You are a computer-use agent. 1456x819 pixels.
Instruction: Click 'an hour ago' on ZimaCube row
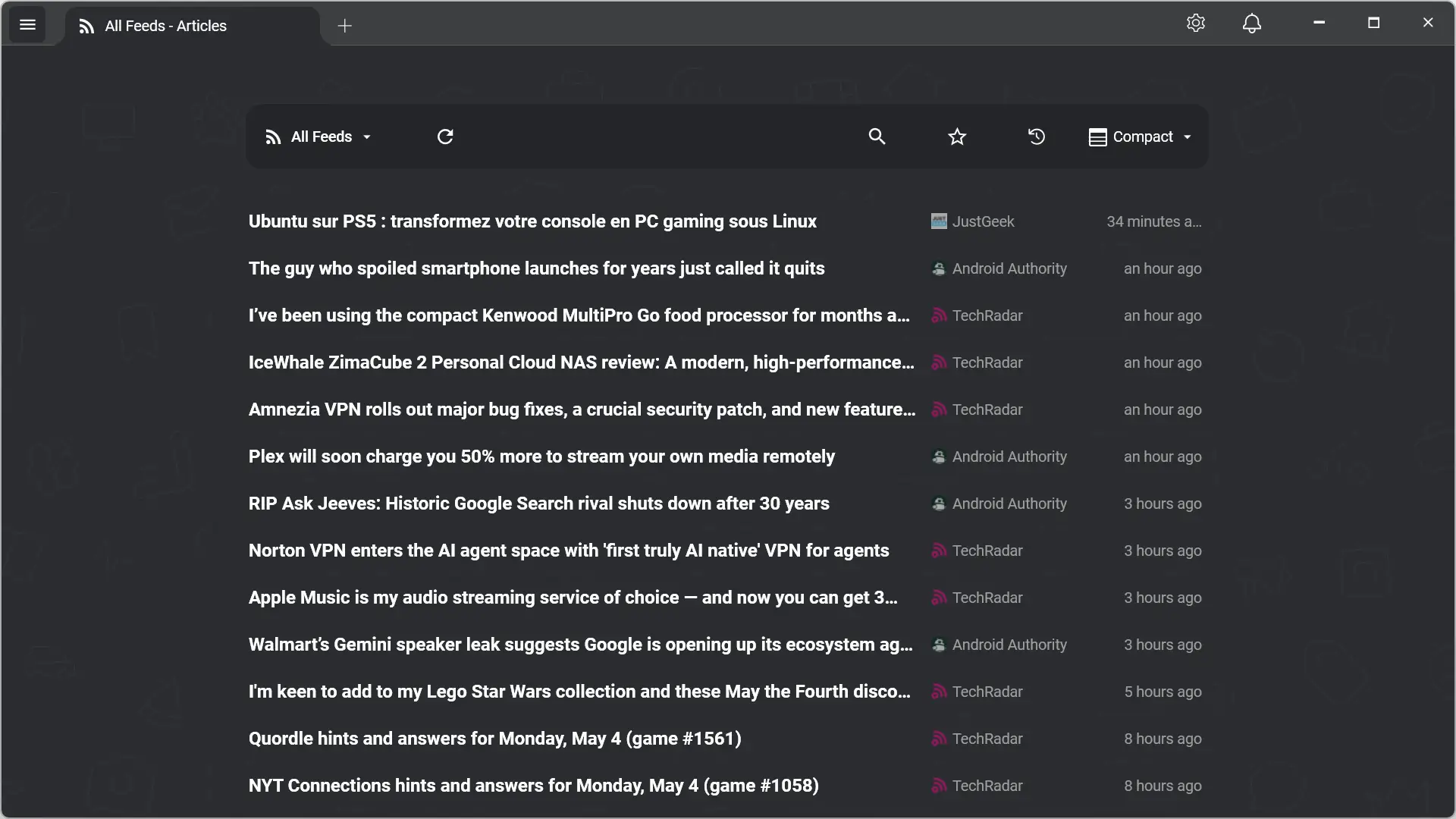[1163, 362]
